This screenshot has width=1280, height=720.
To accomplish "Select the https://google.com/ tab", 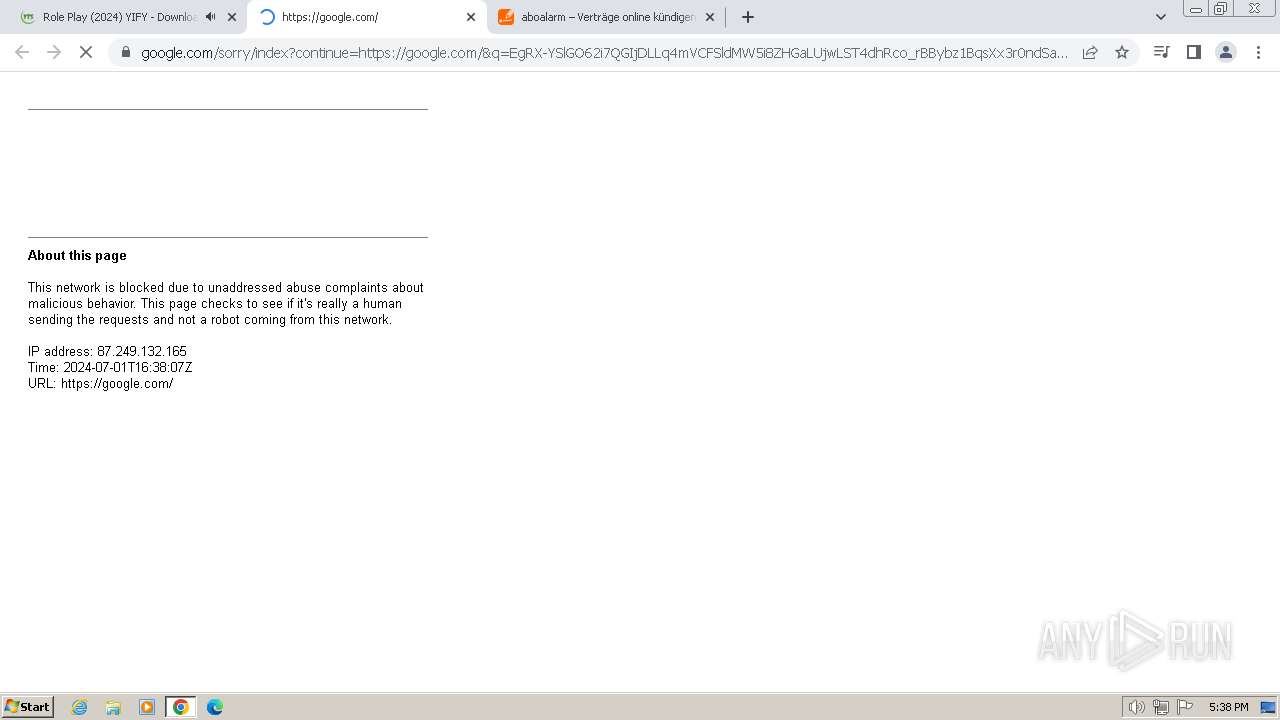I will pyautogui.click(x=366, y=17).
